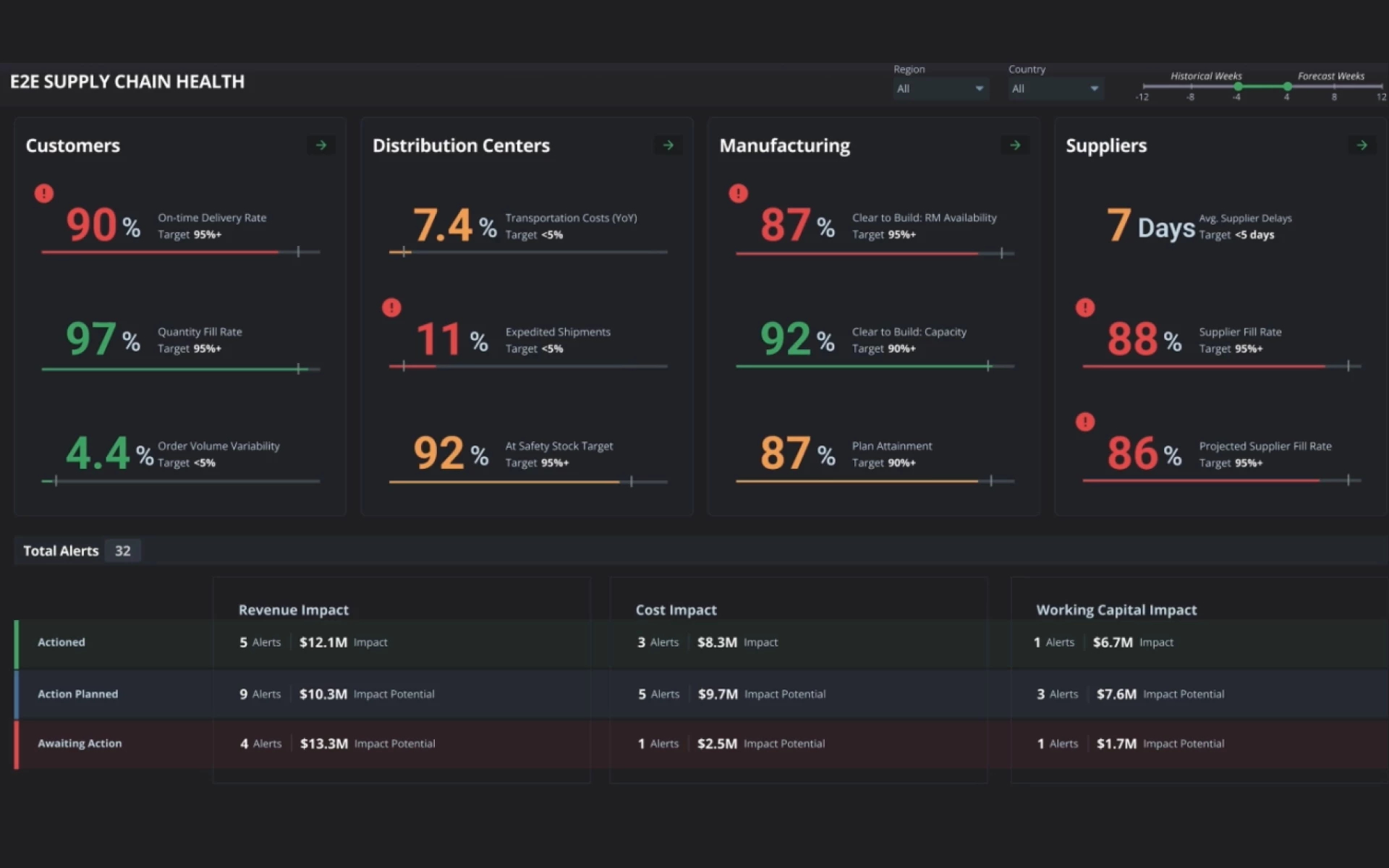Image resolution: width=1389 pixels, height=868 pixels.
Task: Open Distribution Centers arrow icon
Action: pos(668,145)
